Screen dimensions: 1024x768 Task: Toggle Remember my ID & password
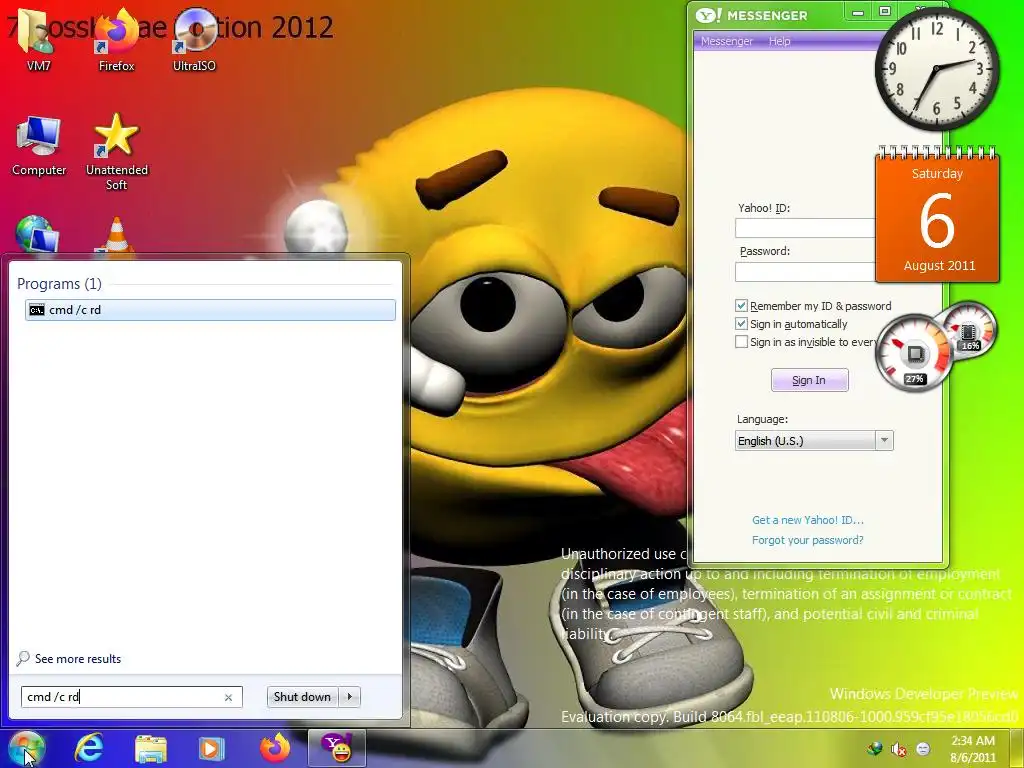pyautogui.click(x=741, y=306)
